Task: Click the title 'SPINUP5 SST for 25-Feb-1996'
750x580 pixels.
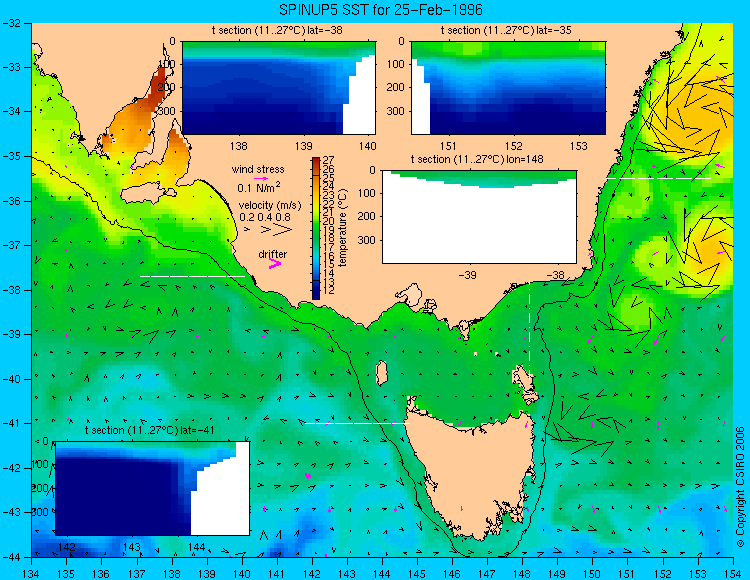Action: pyautogui.click(x=381, y=10)
